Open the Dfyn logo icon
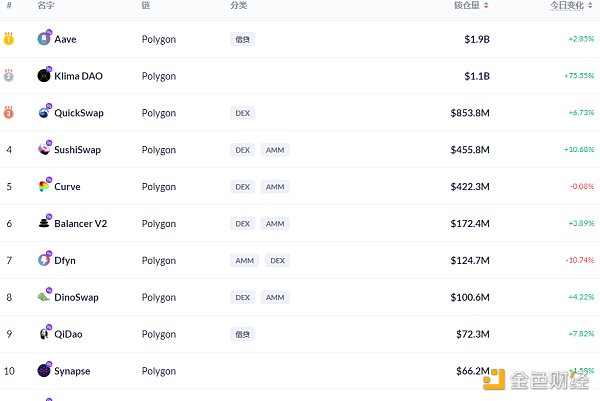The height and width of the screenshot is (401, 600). click(x=44, y=260)
